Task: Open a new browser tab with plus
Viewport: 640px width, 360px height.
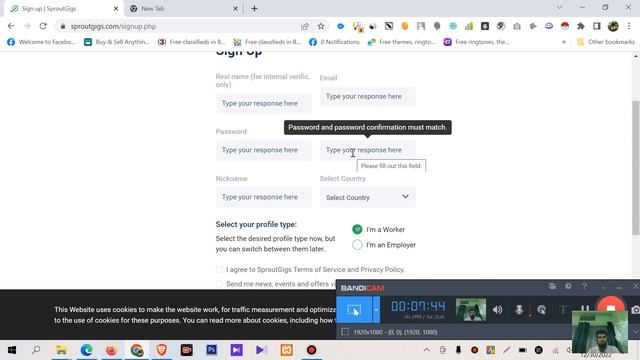Action: pos(254,8)
